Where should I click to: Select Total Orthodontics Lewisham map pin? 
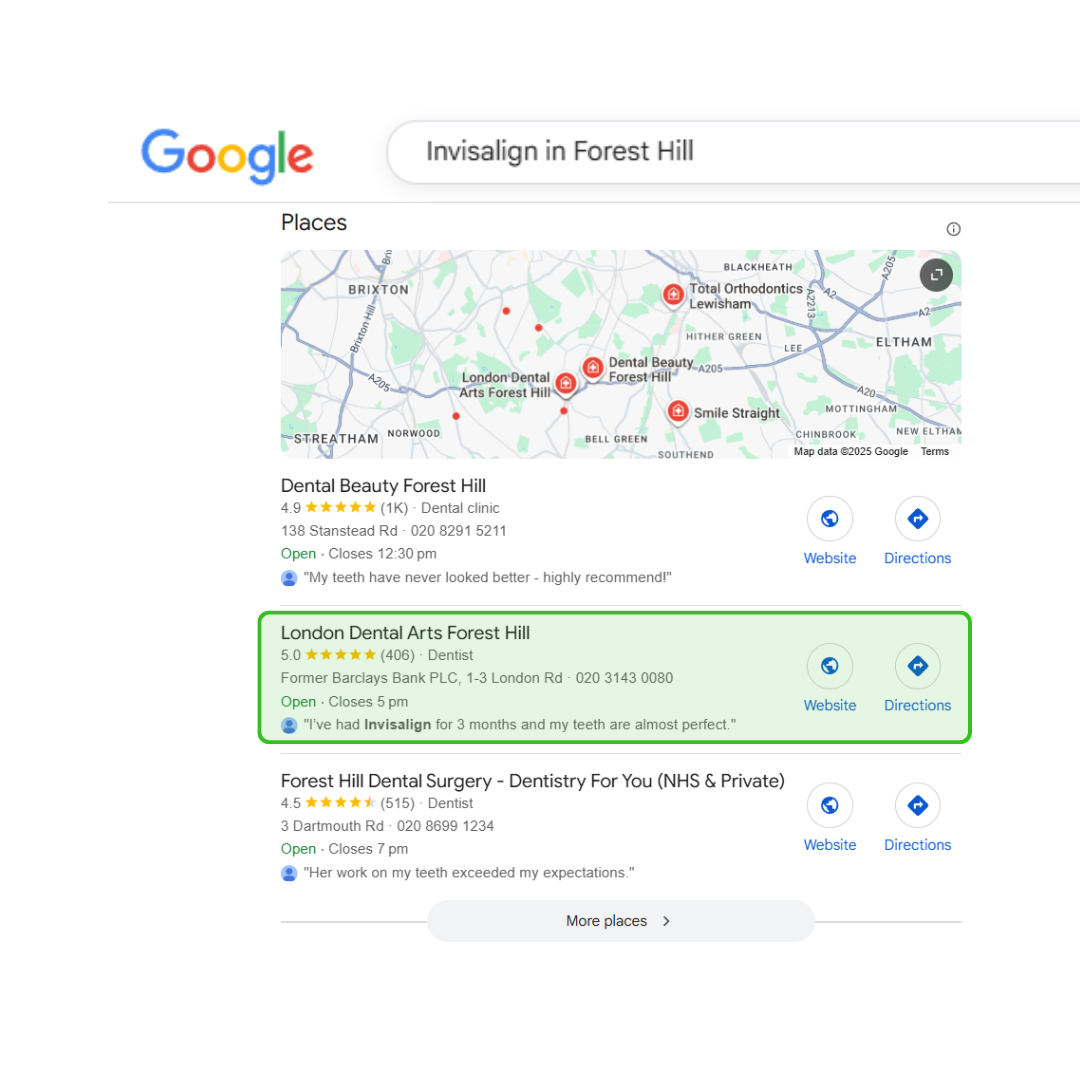pyautogui.click(x=673, y=295)
